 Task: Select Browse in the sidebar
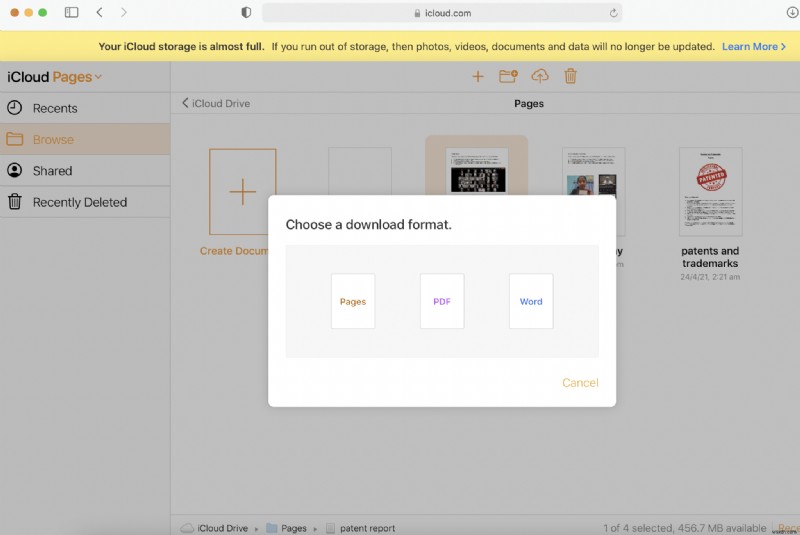(x=85, y=139)
